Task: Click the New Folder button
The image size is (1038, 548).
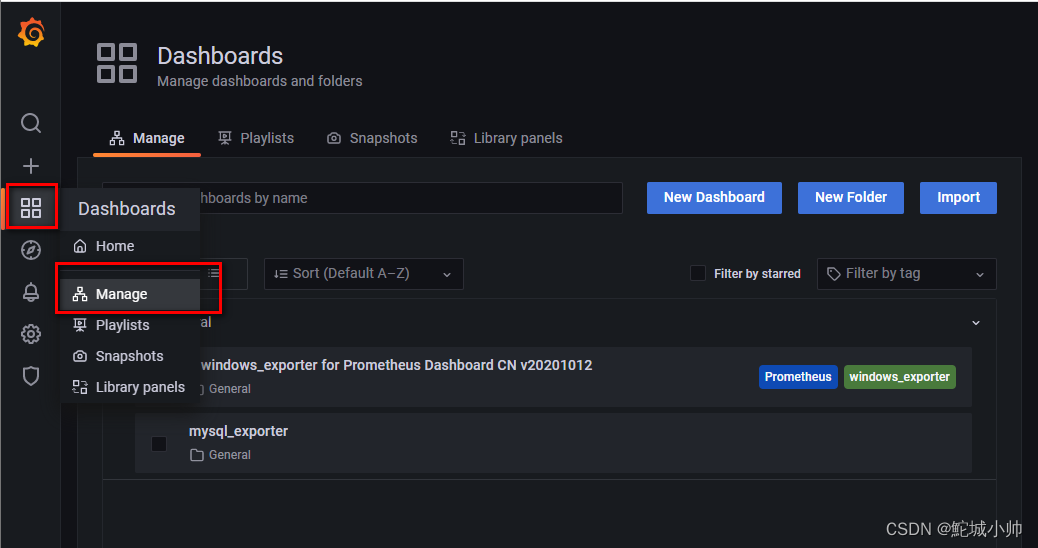Action: tap(851, 198)
